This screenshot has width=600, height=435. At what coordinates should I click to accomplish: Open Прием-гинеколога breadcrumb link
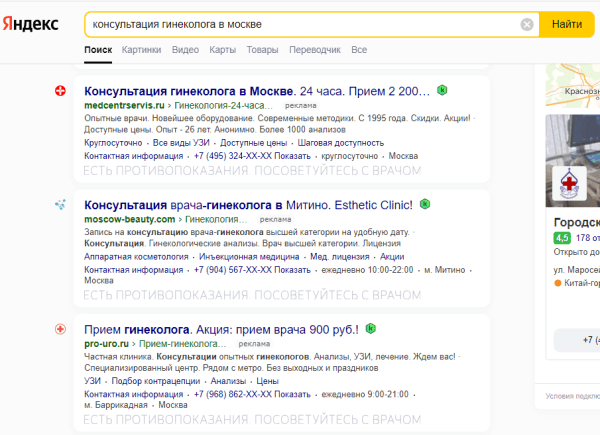182,344
